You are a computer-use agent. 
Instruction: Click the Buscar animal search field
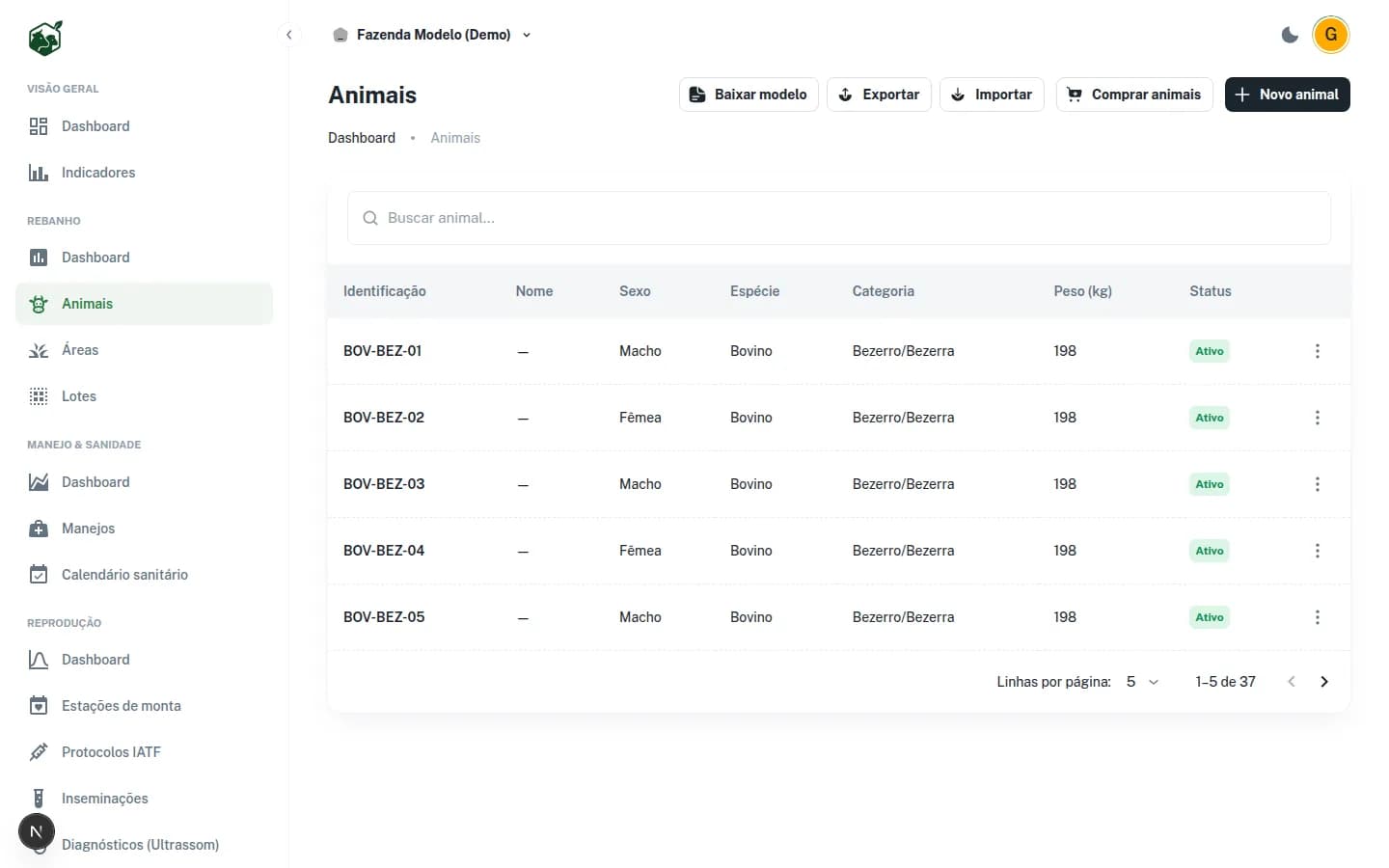point(839,218)
